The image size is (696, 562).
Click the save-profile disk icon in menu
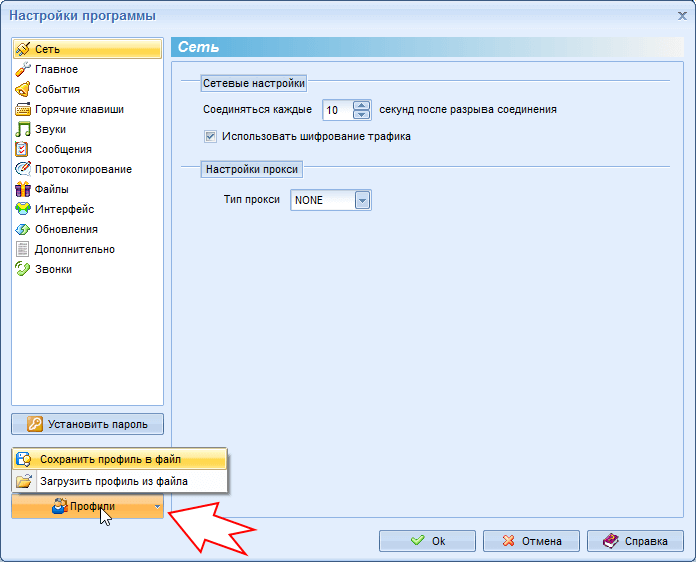coord(24,459)
